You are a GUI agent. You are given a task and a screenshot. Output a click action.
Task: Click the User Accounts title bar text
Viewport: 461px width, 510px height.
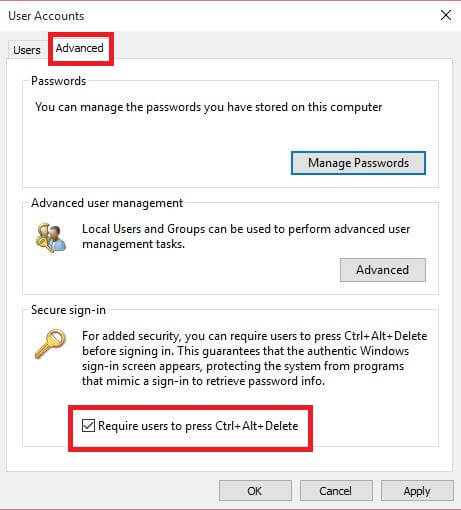pyautogui.click(x=46, y=16)
